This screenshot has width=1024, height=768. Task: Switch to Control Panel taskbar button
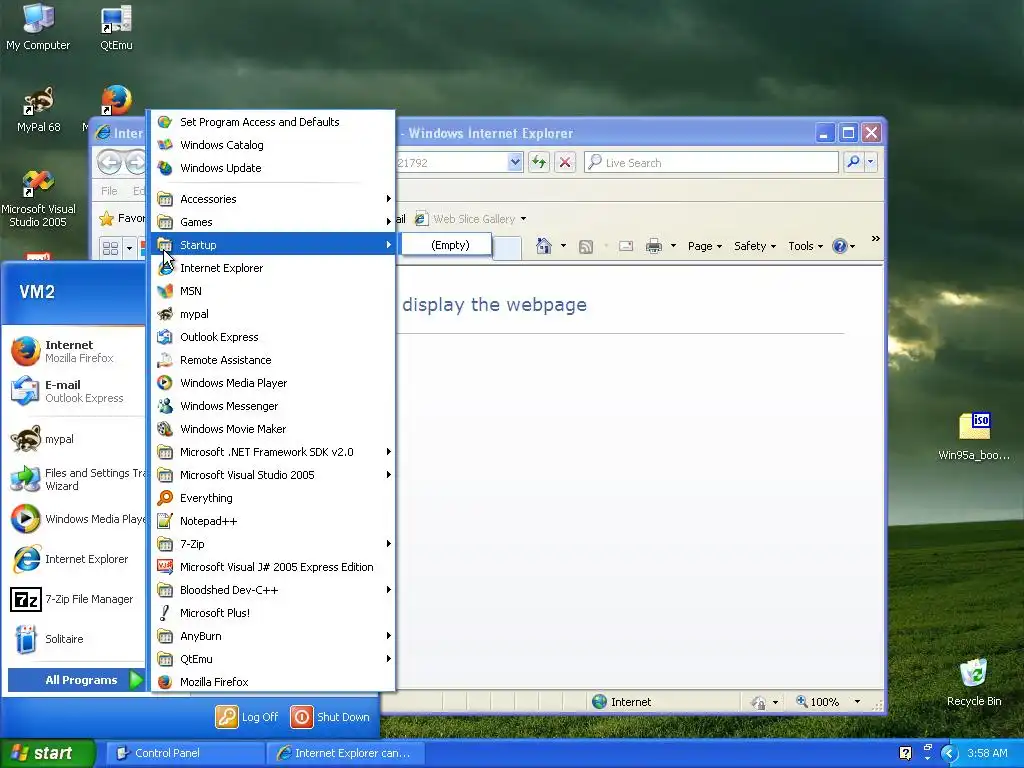(184, 753)
